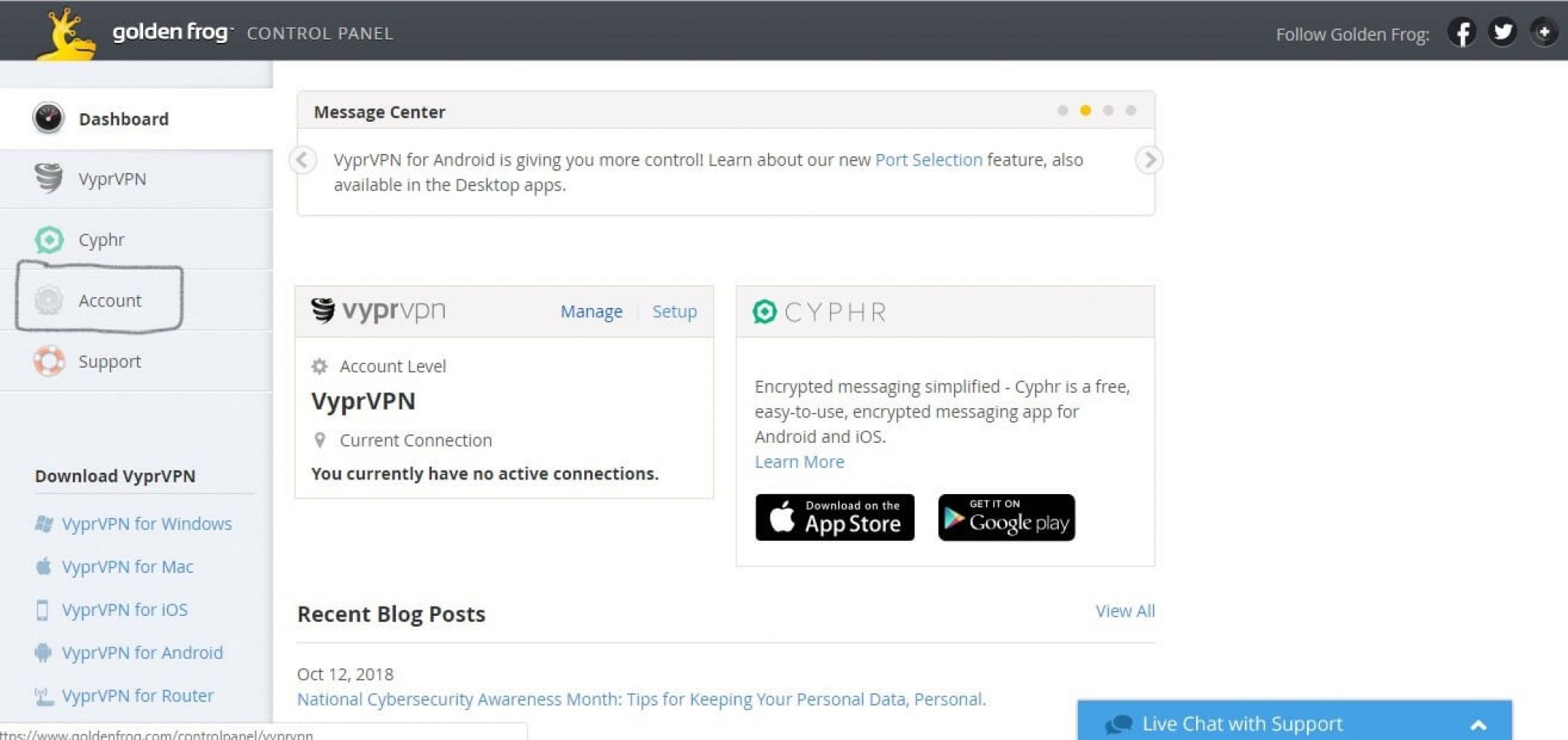Open the Support sidebar section
Image resolution: width=1568 pixels, height=740 pixels.
(x=136, y=361)
